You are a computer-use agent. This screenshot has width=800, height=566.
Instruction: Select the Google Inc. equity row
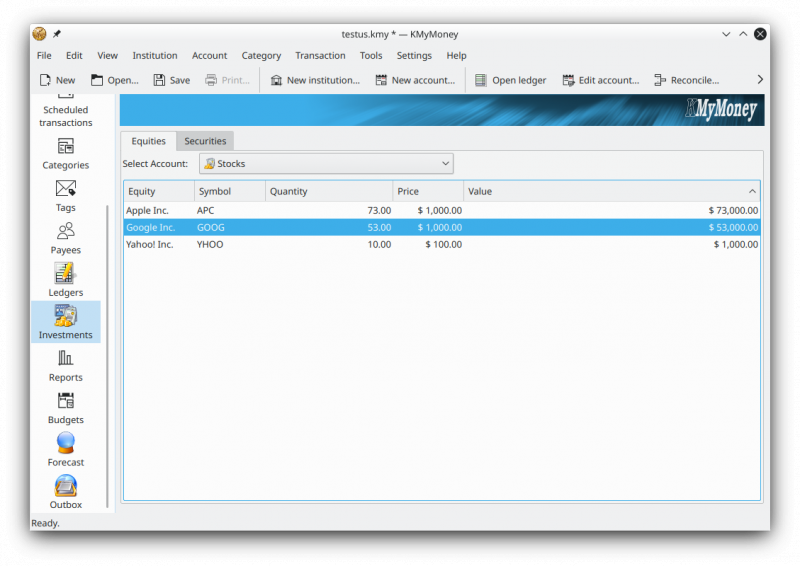coord(442,228)
